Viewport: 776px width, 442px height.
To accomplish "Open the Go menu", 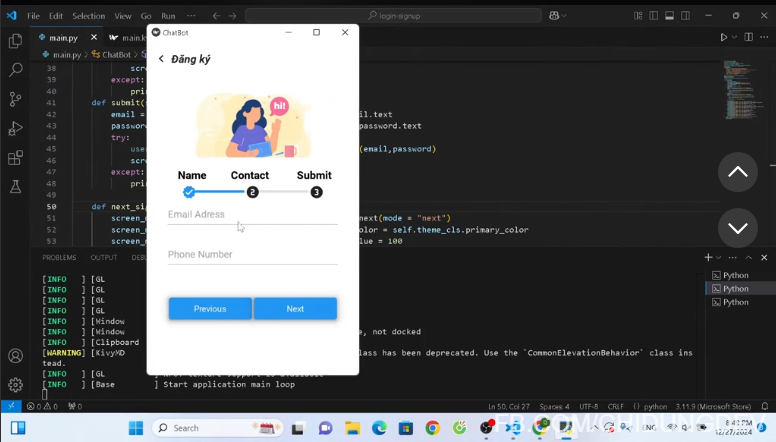I will pos(146,16).
